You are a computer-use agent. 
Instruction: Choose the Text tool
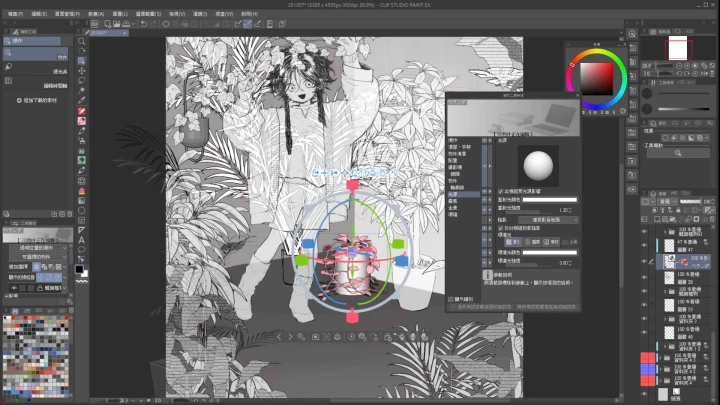(81, 239)
